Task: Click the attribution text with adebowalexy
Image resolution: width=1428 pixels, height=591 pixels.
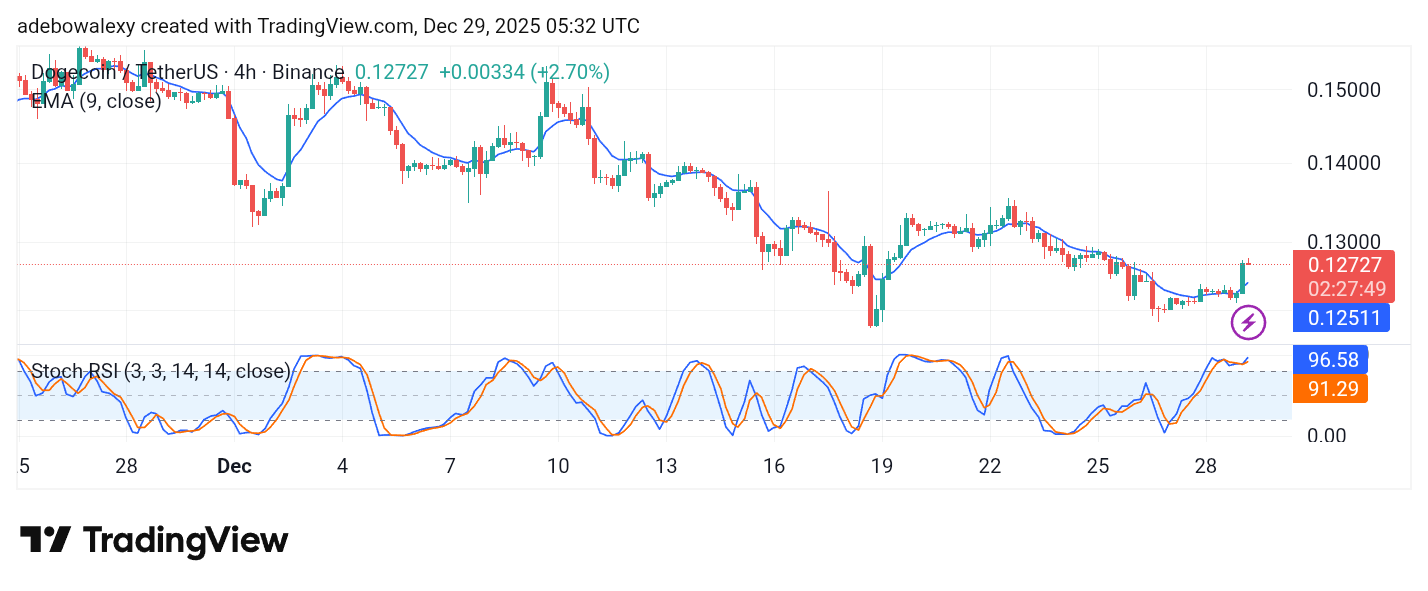Action: 328,26
